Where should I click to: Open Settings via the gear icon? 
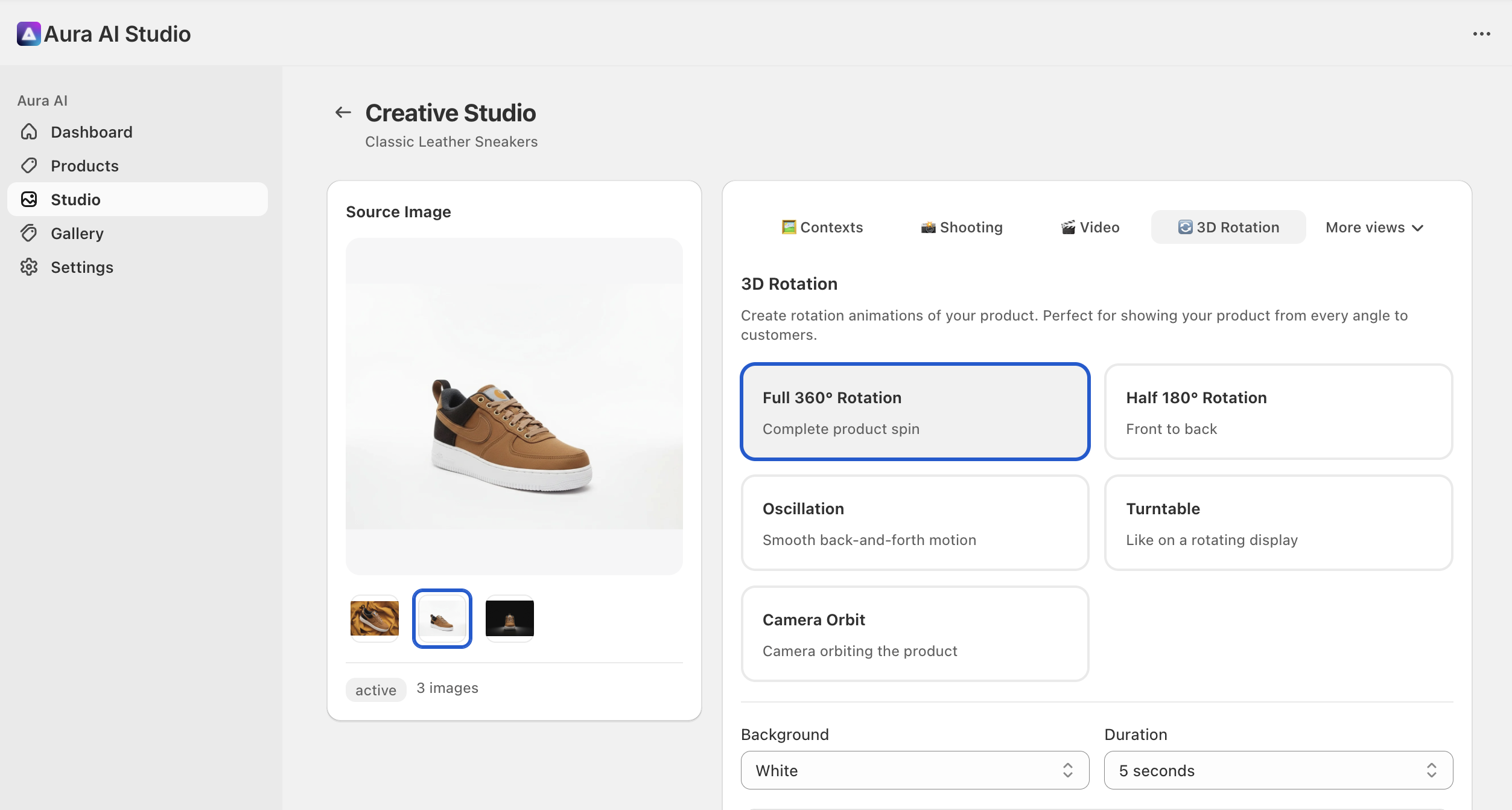point(29,267)
